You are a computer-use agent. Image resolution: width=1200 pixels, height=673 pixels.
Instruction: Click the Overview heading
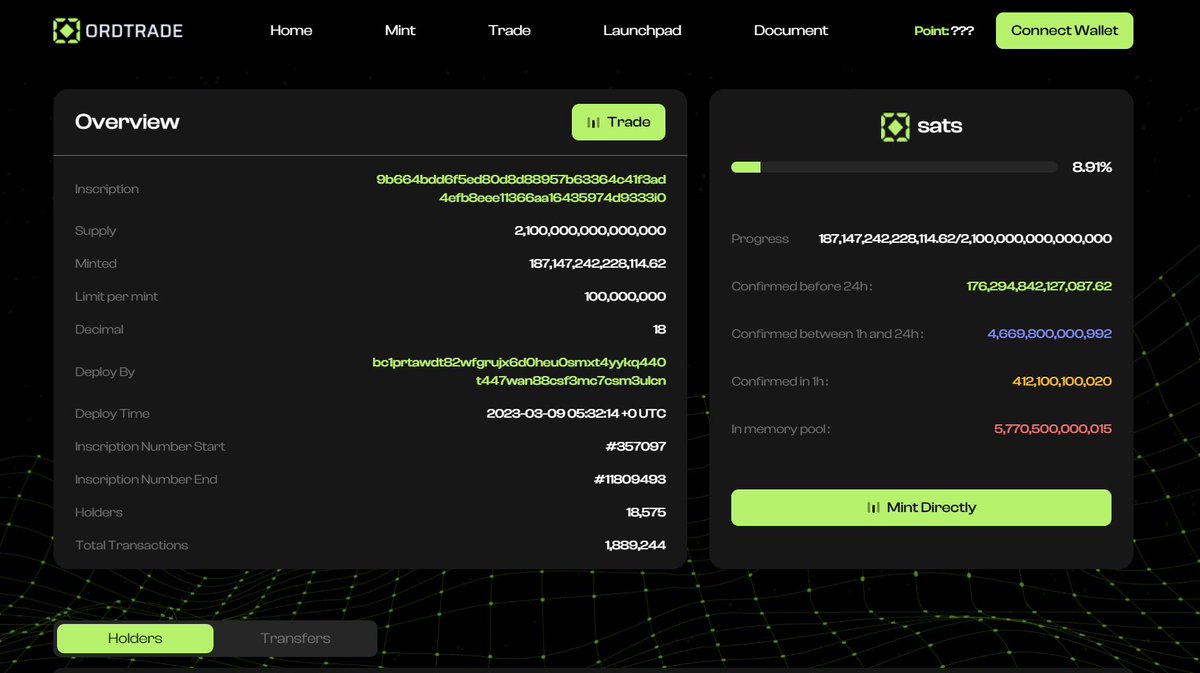127,122
